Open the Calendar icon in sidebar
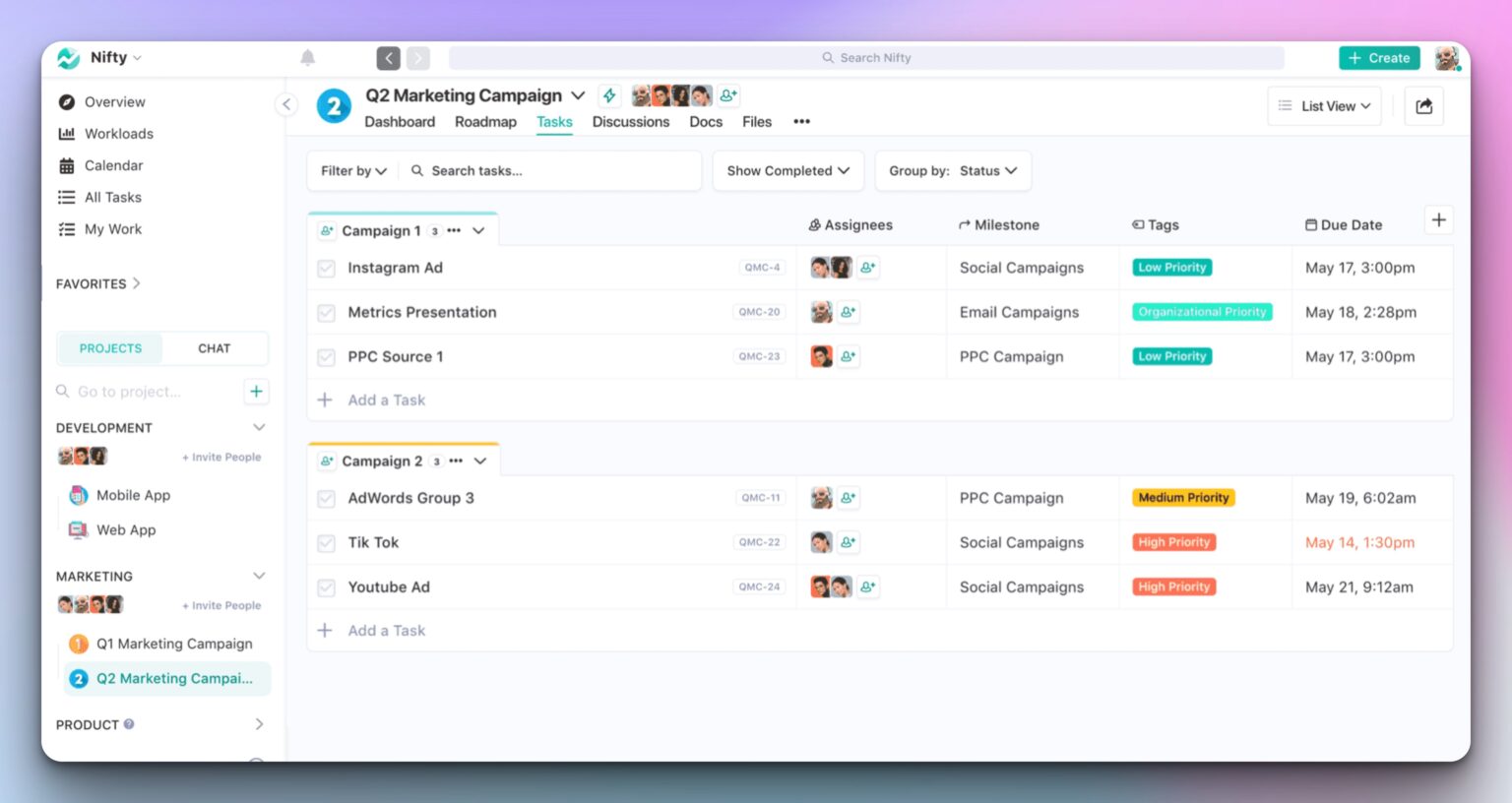Image resolution: width=1512 pixels, height=803 pixels. (x=65, y=165)
